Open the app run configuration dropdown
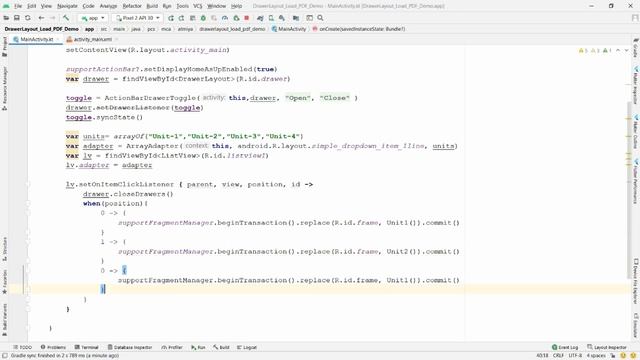The image size is (640, 360). [93, 18]
